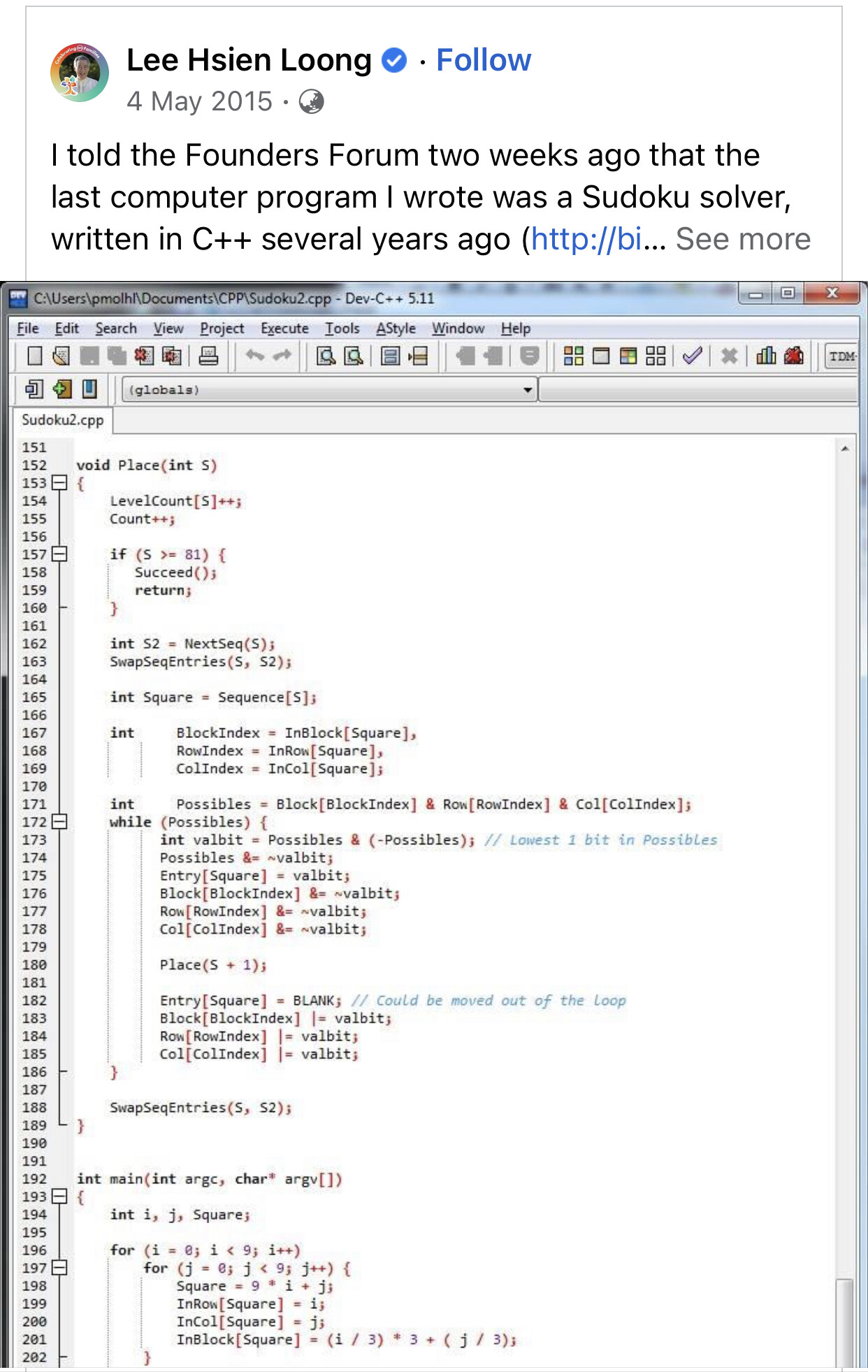Click the Open file toolbar icon
This screenshot has height=1372, width=868.
[62, 356]
